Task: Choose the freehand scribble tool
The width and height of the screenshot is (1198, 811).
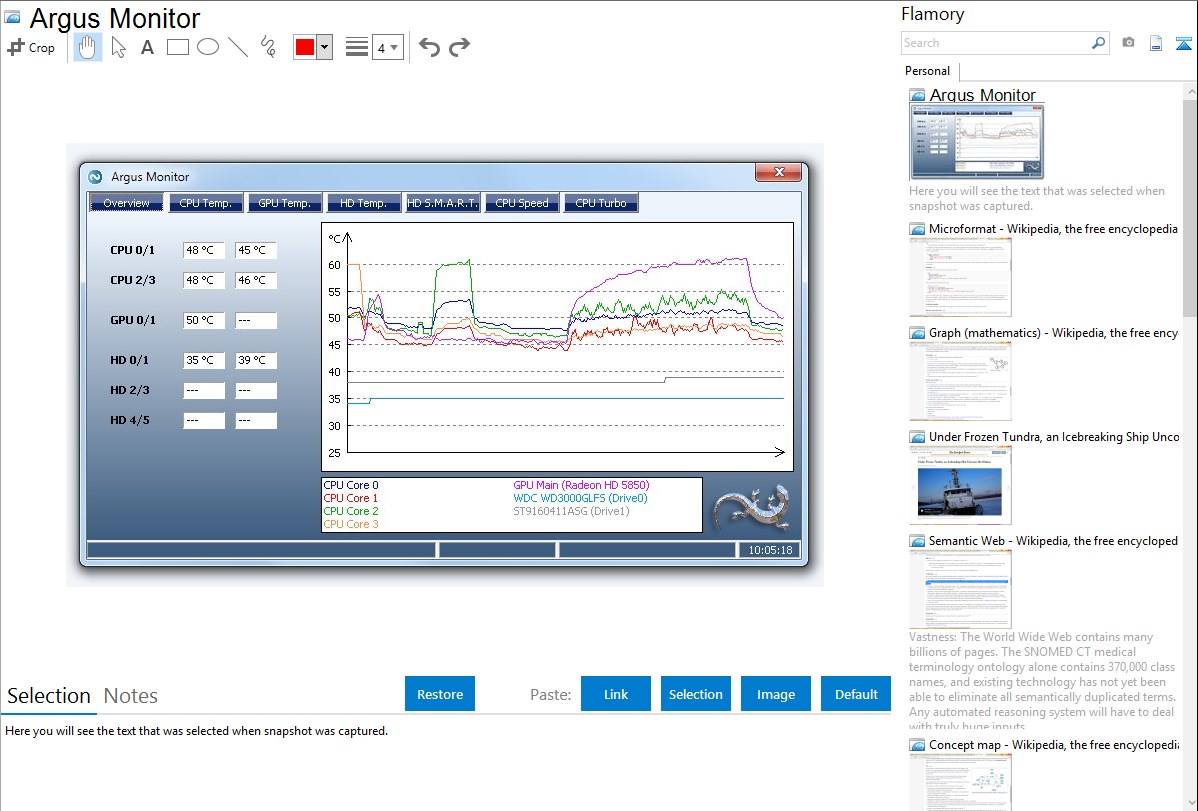Action: pyautogui.click(x=268, y=47)
